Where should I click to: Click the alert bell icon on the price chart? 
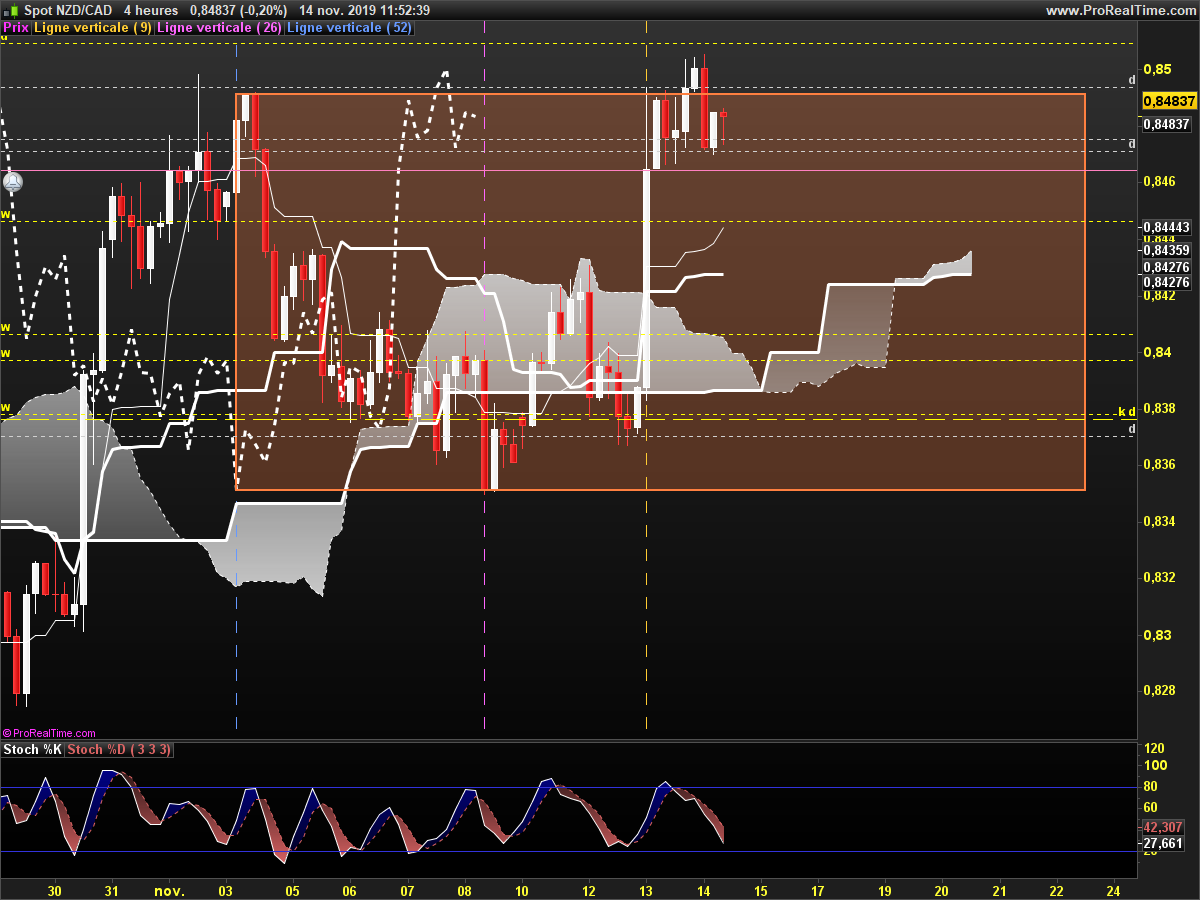13,183
